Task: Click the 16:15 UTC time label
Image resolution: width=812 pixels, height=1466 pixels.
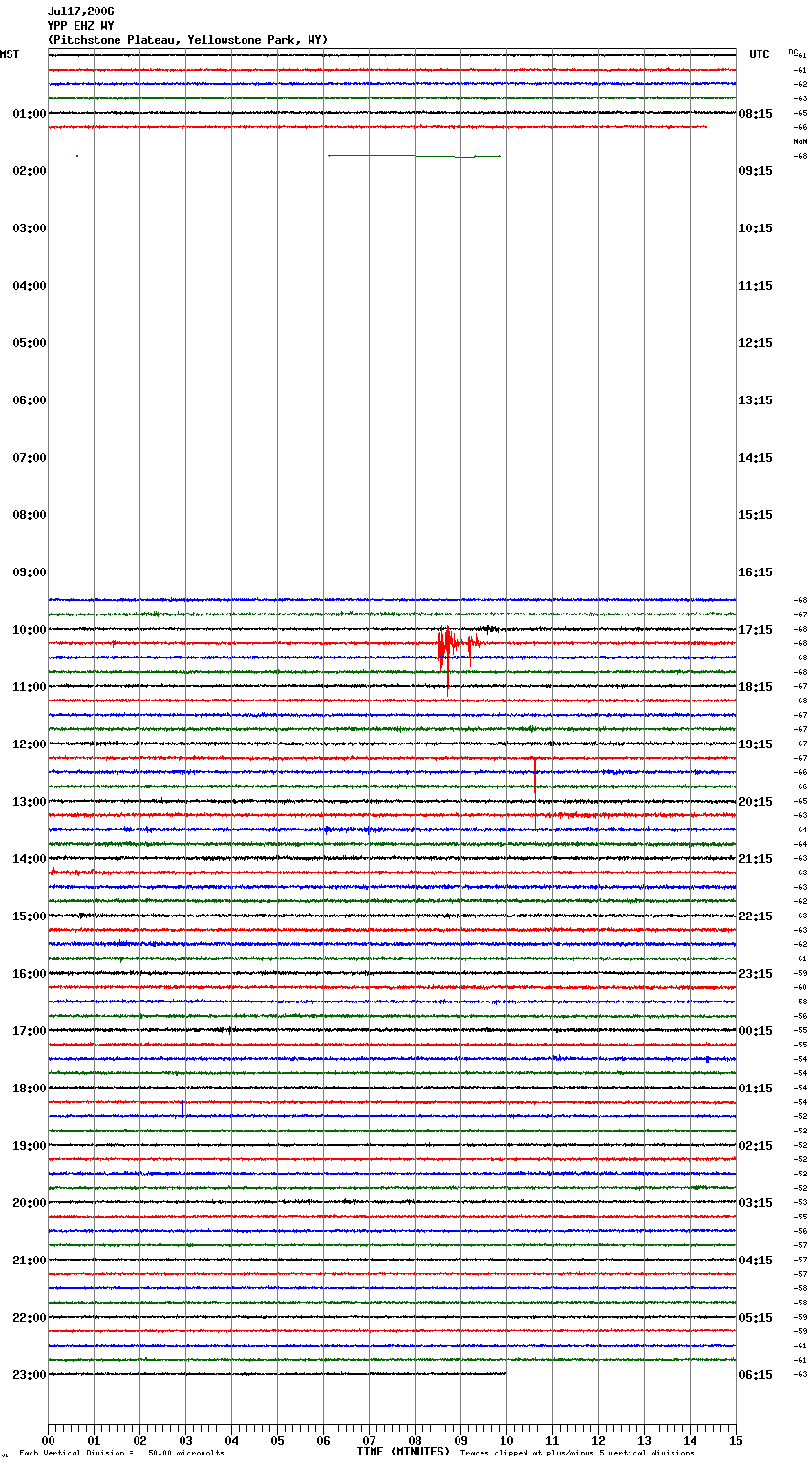Action: point(756,572)
